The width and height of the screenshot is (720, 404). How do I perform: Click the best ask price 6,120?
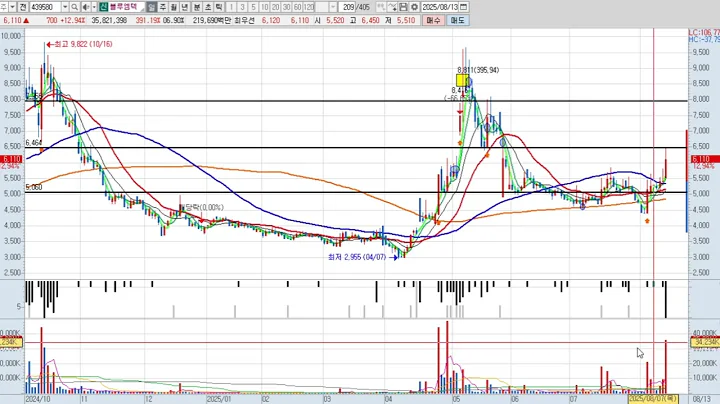pos(271,20)
